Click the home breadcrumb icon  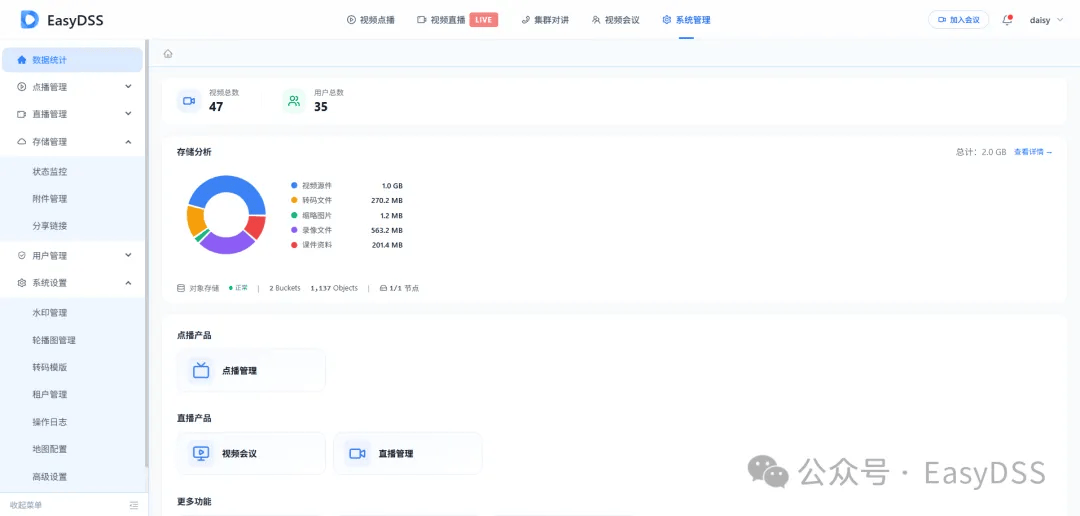click(x=168, y=54)
